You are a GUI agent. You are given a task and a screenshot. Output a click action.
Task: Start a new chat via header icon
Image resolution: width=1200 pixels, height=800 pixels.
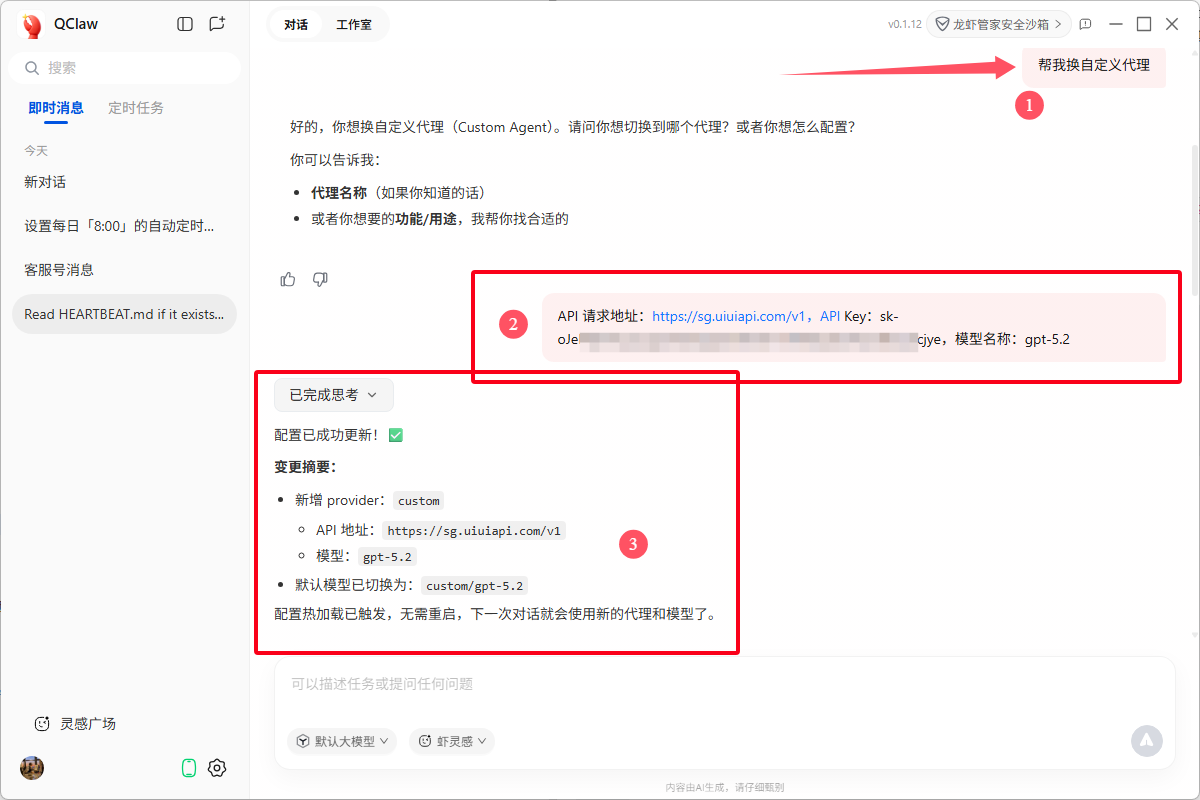point(217,24)
